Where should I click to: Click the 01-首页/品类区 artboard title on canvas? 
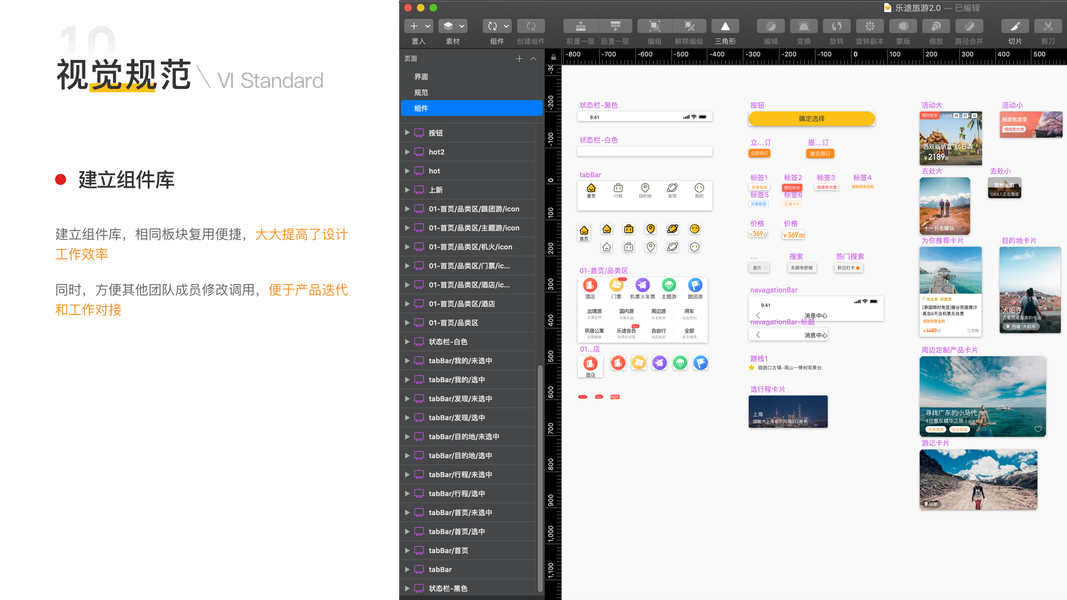point(604,271)
